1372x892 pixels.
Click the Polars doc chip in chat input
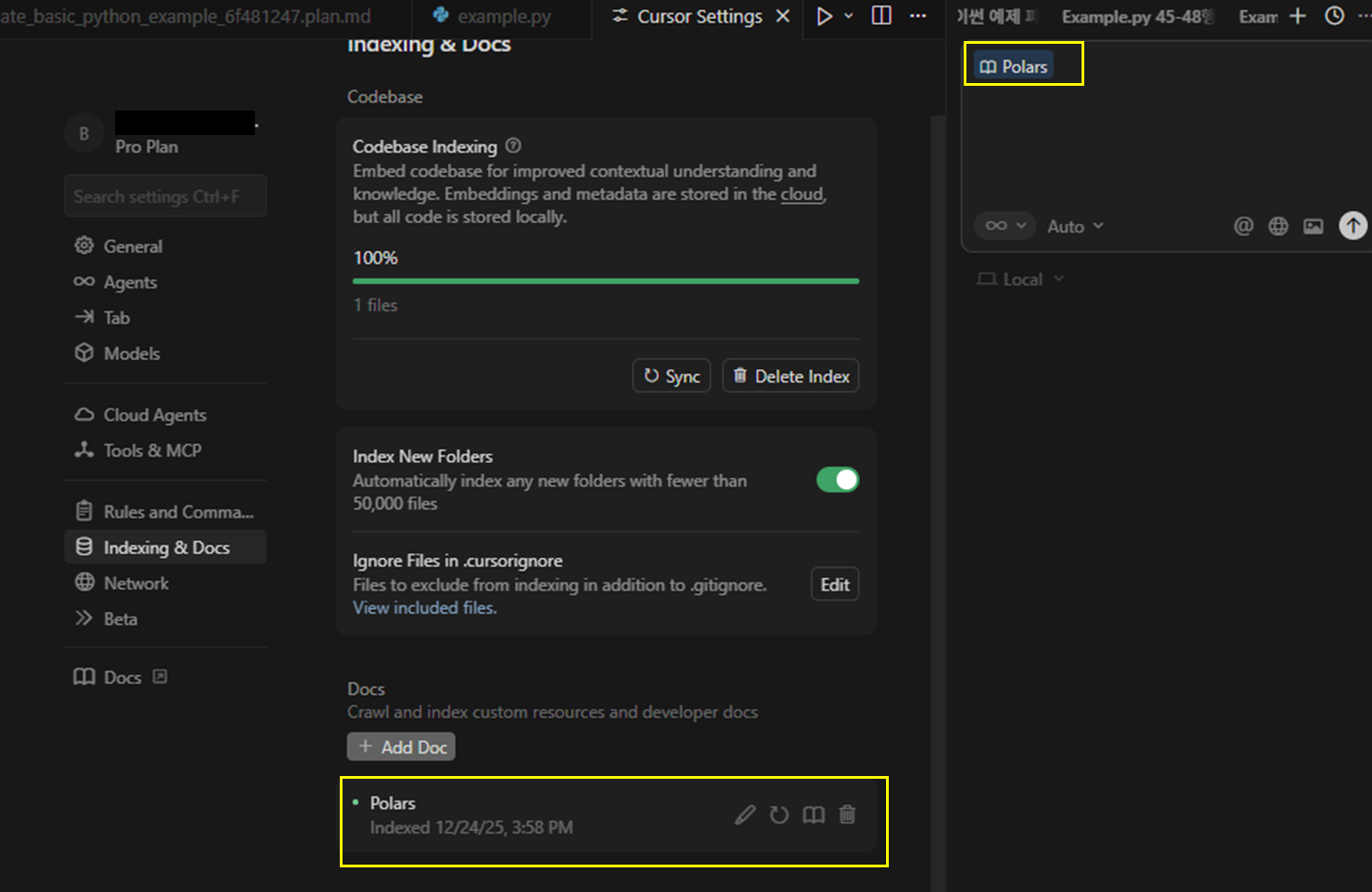point(1013,67)
